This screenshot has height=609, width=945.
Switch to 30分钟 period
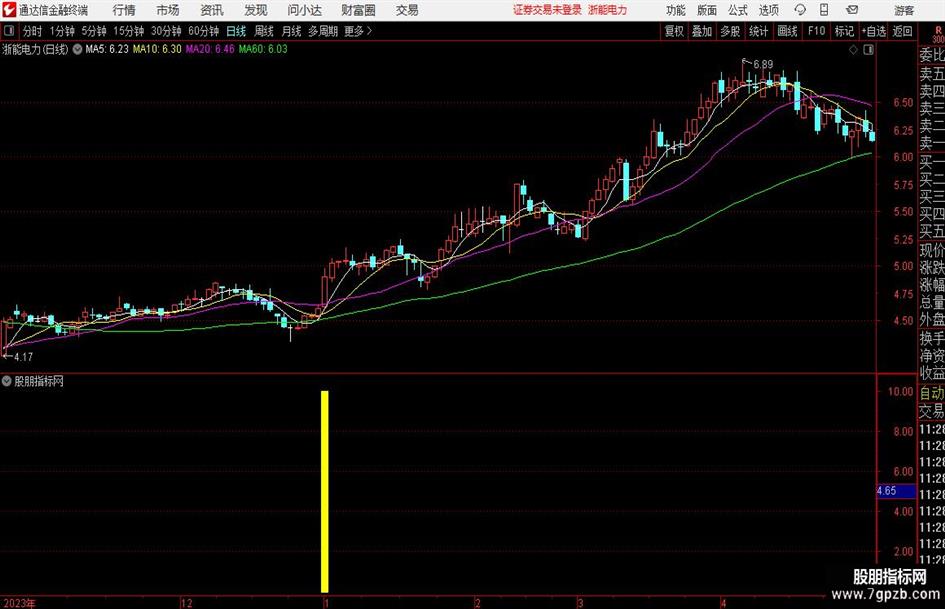[166, 31]
